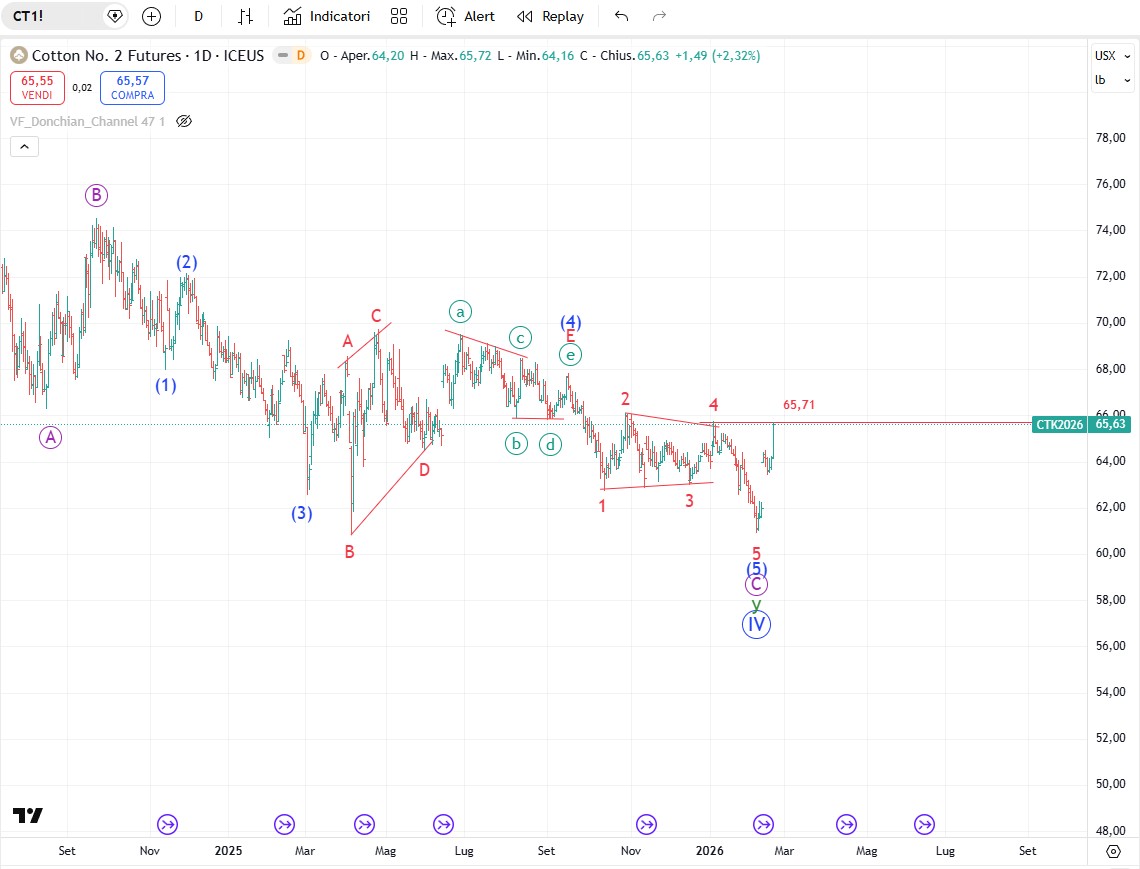Open the D timeframe interval dropdown

199,16
